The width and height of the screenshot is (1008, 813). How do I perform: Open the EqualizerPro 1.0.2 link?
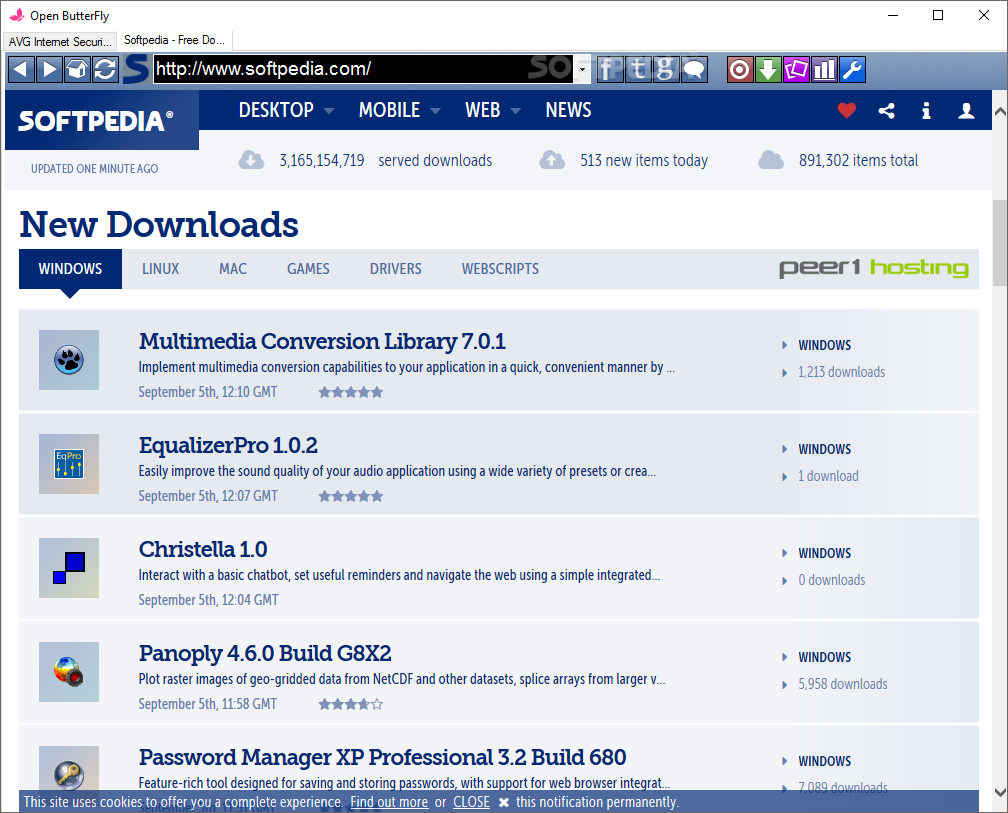(x=228, y=445)
